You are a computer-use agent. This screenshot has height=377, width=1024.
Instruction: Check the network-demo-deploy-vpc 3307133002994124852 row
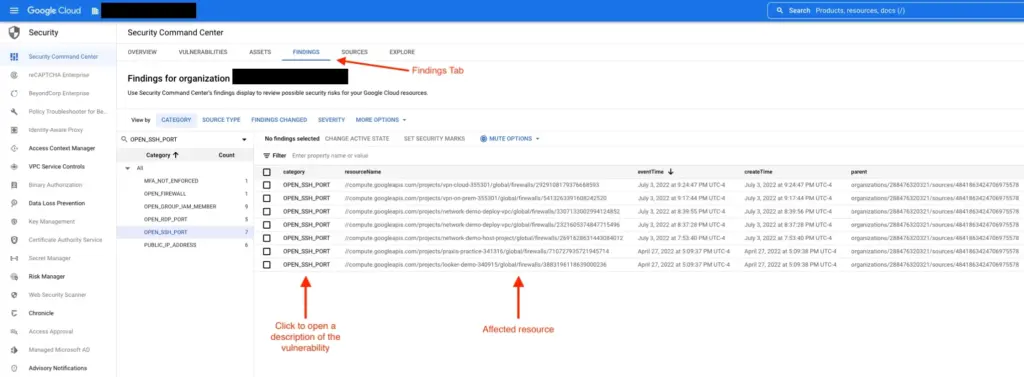[x=266, y=212]
